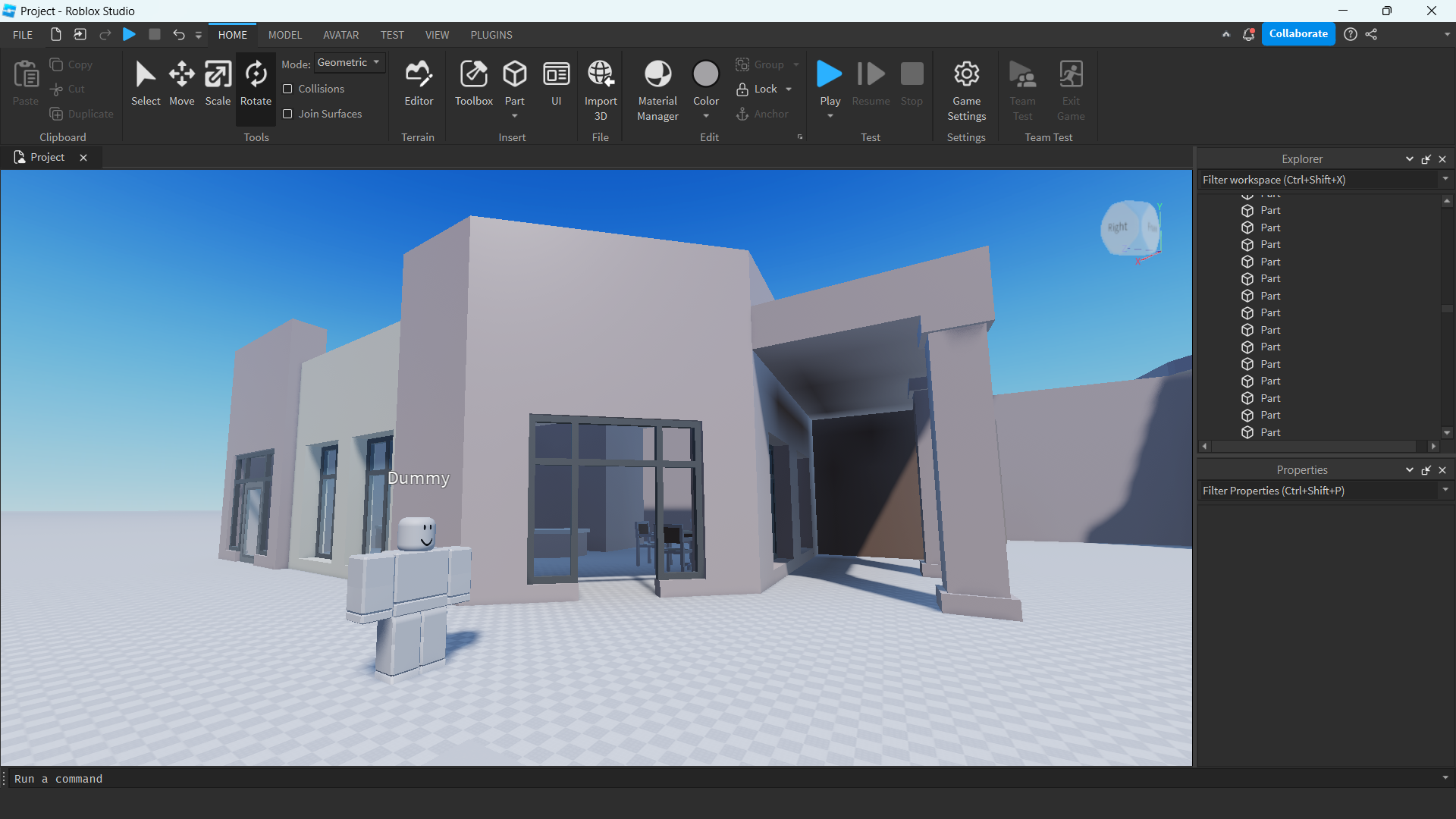Click the Share icon near Collaborate
Viewport: 1456px width, 819px height.
click(x=1371, y=34)
